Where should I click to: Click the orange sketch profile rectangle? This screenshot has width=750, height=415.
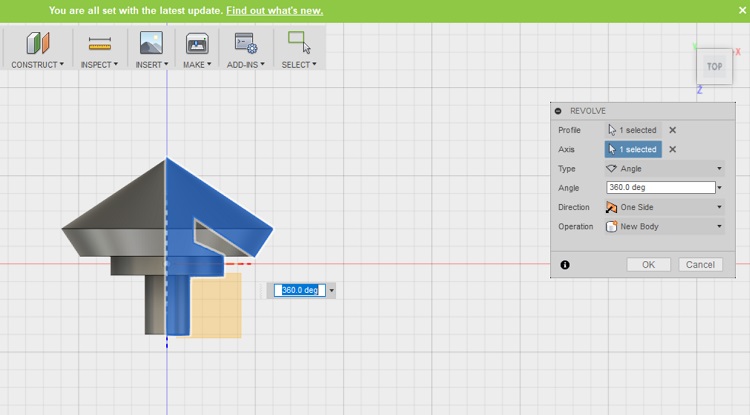[x=216, y=306]
